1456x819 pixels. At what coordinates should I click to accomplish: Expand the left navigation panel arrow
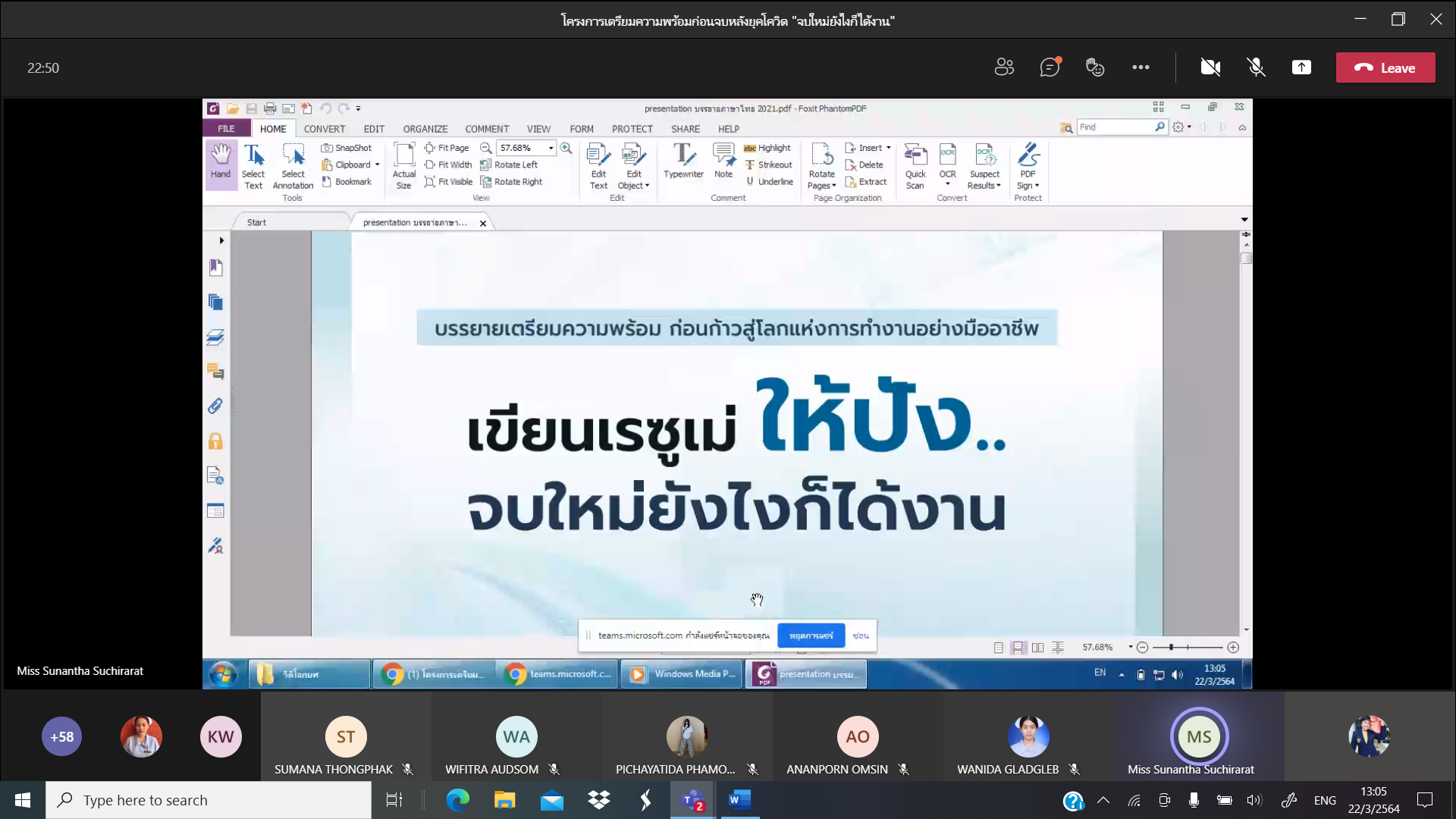(221, 240)
